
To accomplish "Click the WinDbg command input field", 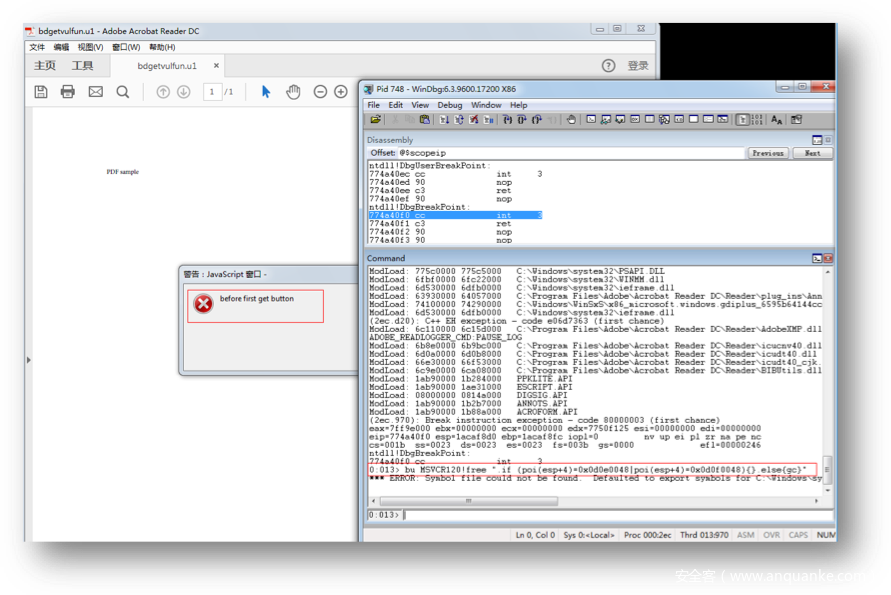I will [x=618, y=515].
